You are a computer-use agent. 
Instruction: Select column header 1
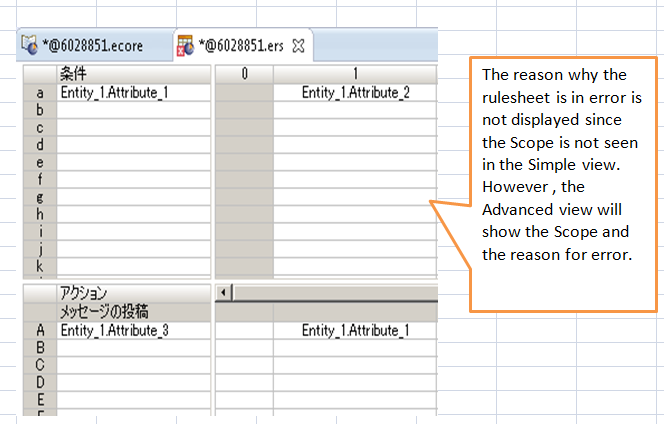pos(355,74)
